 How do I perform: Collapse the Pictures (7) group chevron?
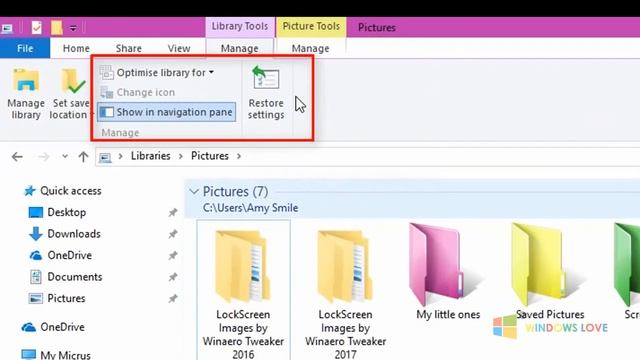click(x=194, y=191)
